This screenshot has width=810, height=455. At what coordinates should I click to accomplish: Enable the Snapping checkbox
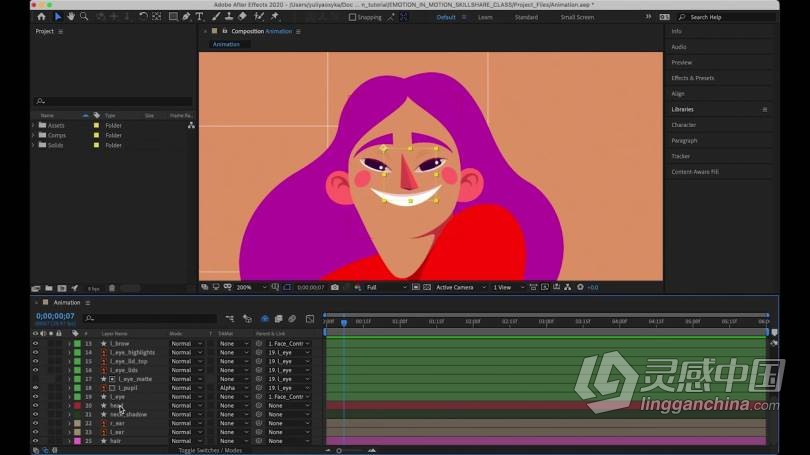coord(352,17)
